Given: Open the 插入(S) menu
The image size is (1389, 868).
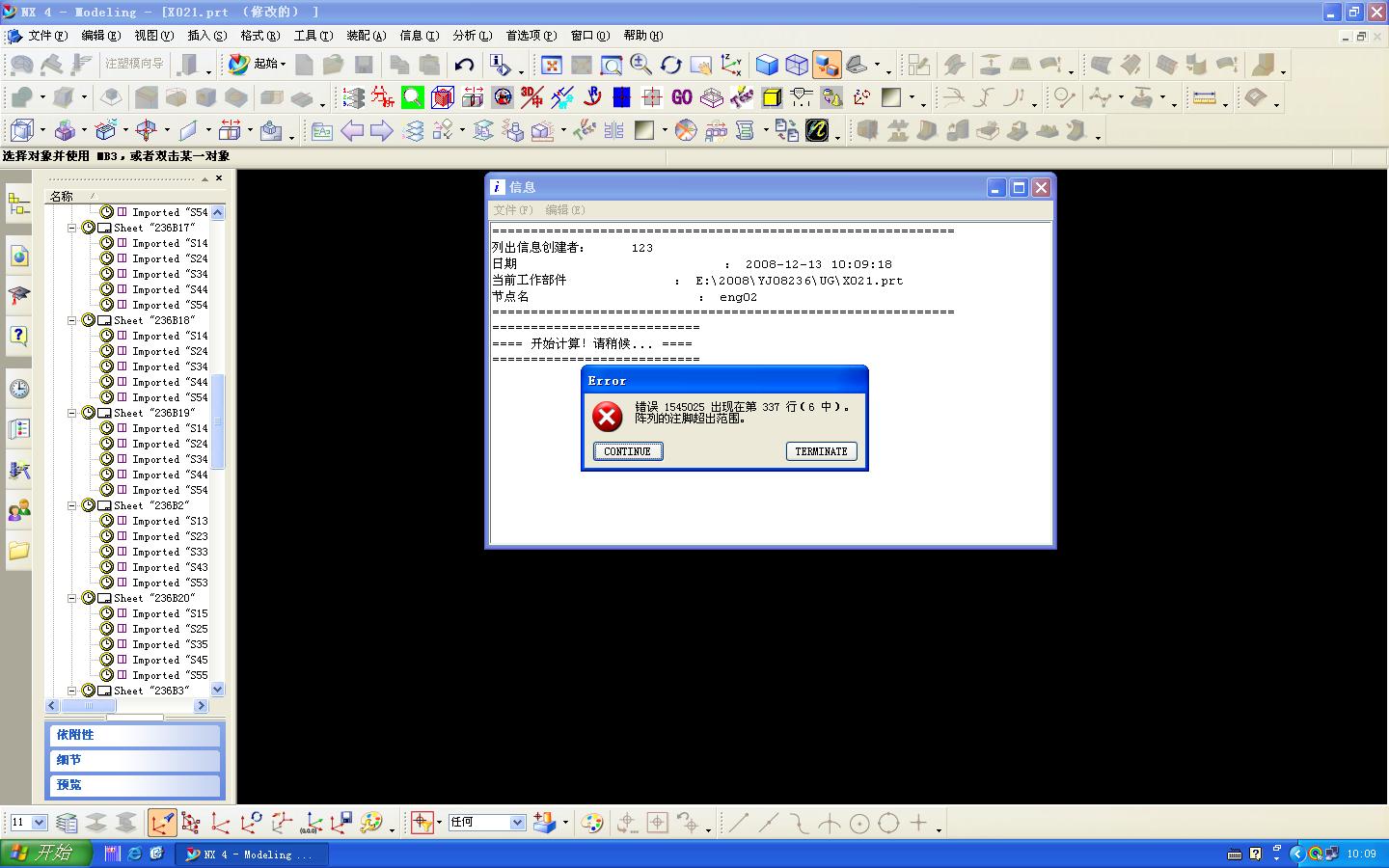Looking at the screenshot, I should (x=206, y=36).
